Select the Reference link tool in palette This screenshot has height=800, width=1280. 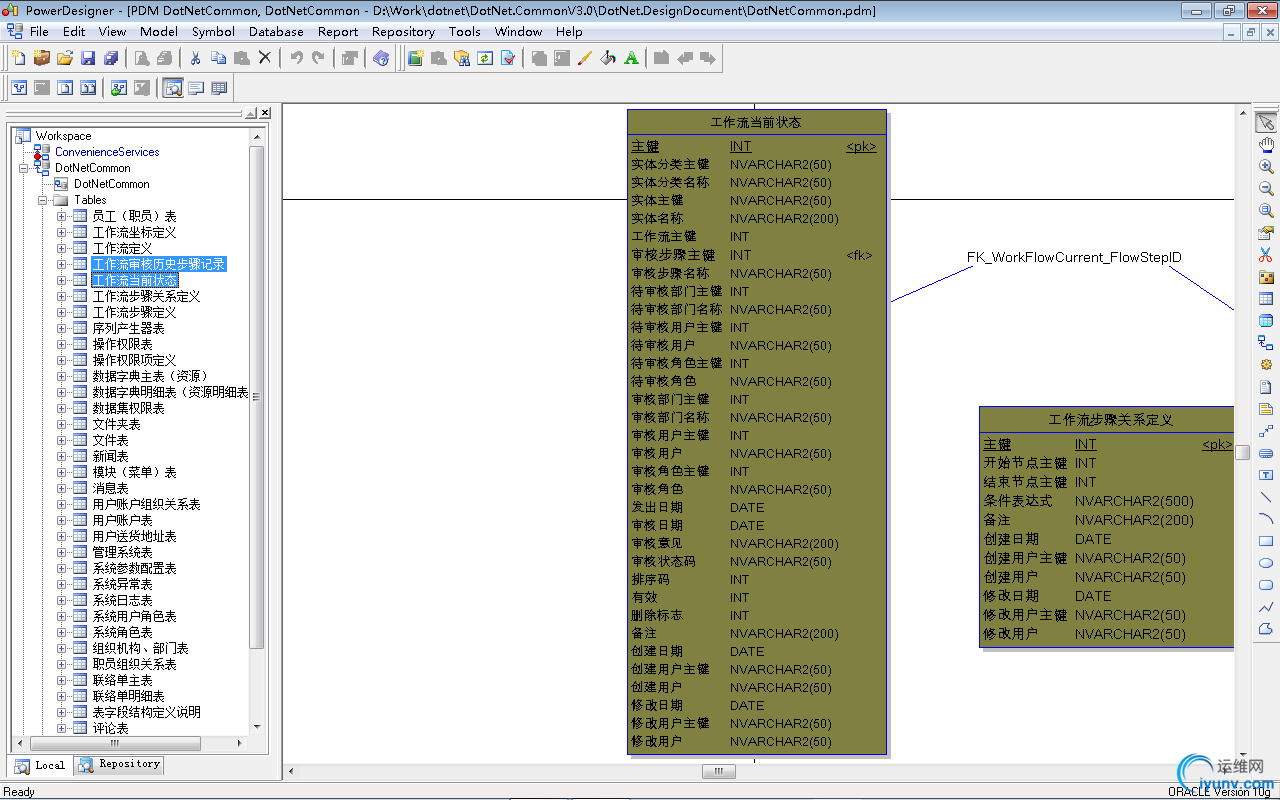pyautogui.click(x=1266, y=342)
